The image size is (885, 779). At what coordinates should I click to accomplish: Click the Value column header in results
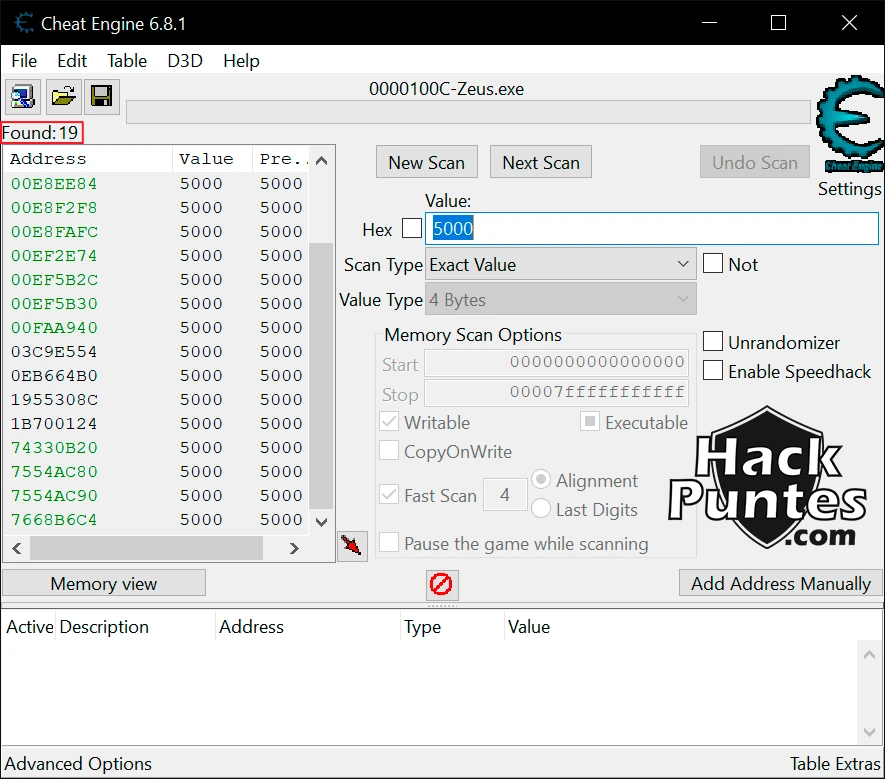click(212, 159)
